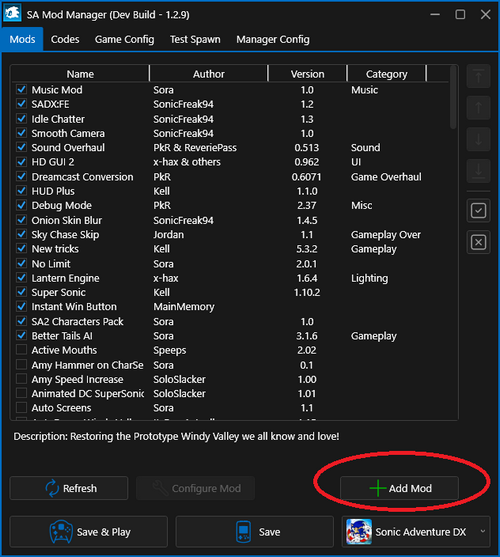Open the Game Config tab
This screenshot has height=557, width=500.
click(124, 39)
